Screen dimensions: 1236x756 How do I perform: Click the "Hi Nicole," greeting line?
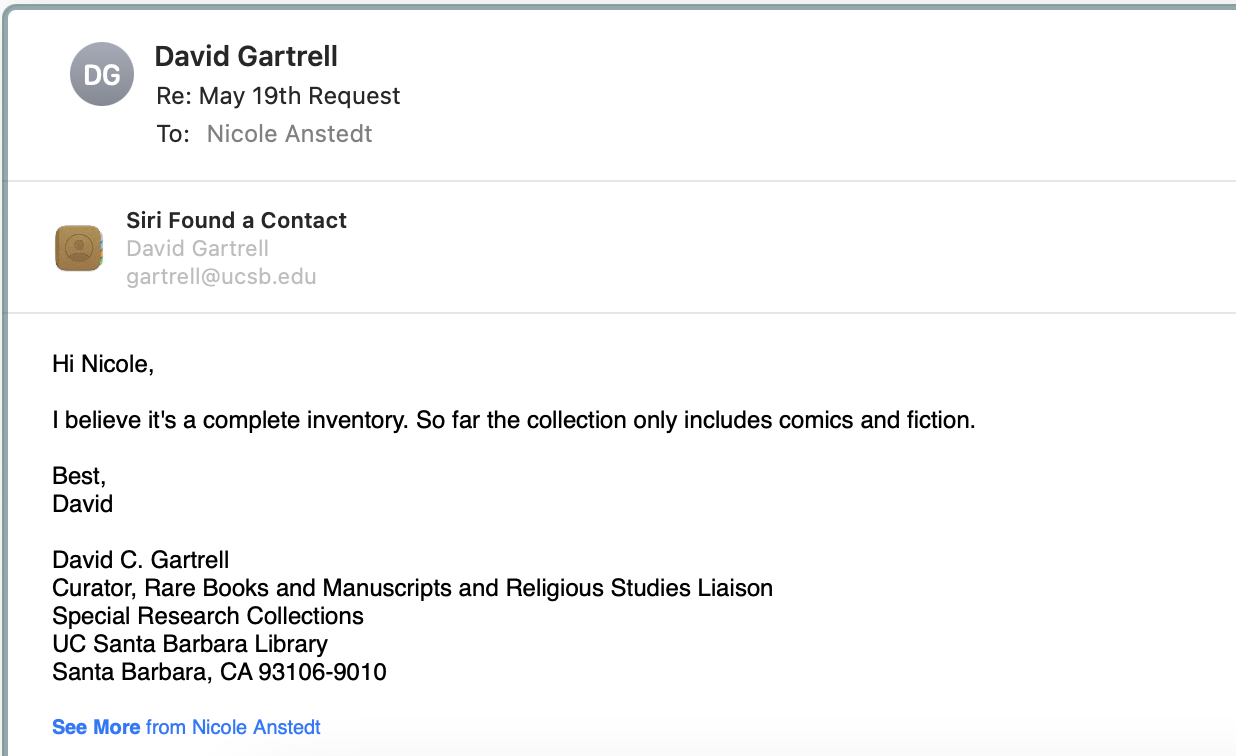pos(103,364)
